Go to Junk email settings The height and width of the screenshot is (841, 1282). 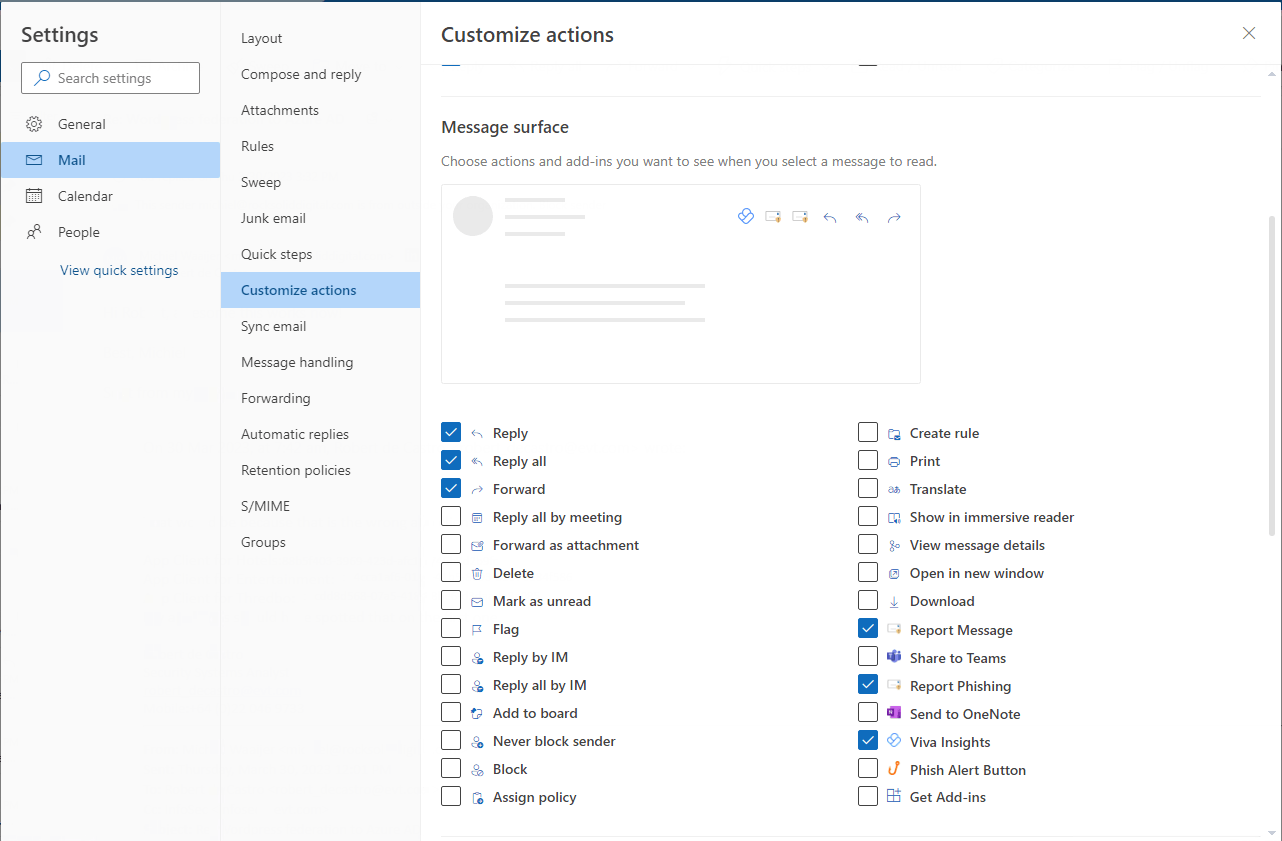pyautogui.click(x=320, y=218)
